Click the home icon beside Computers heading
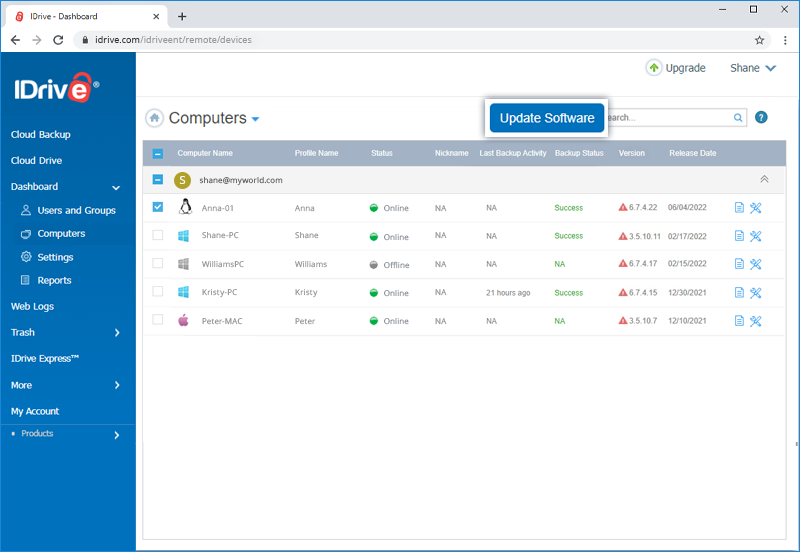Image resolution: width=800 pixels, height=552 pixels. coord(154,118)
